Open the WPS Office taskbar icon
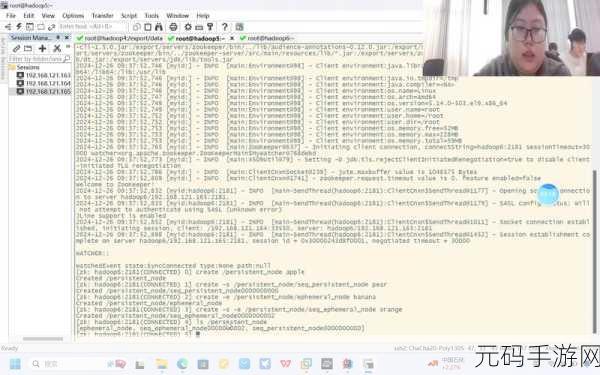 (x=285, y=364)
